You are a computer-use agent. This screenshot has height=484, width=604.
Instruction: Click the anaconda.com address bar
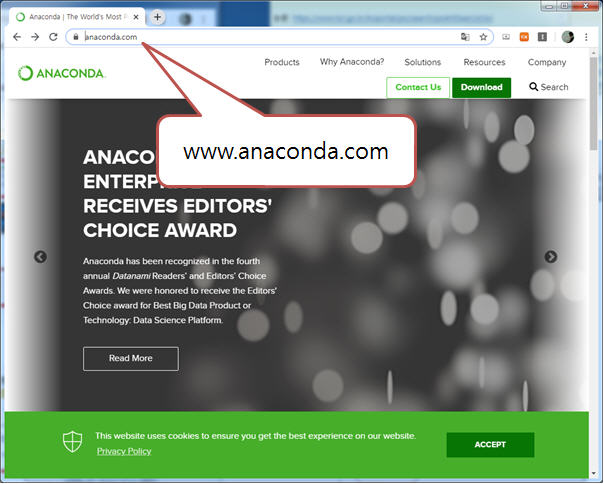tap(270, 37)
